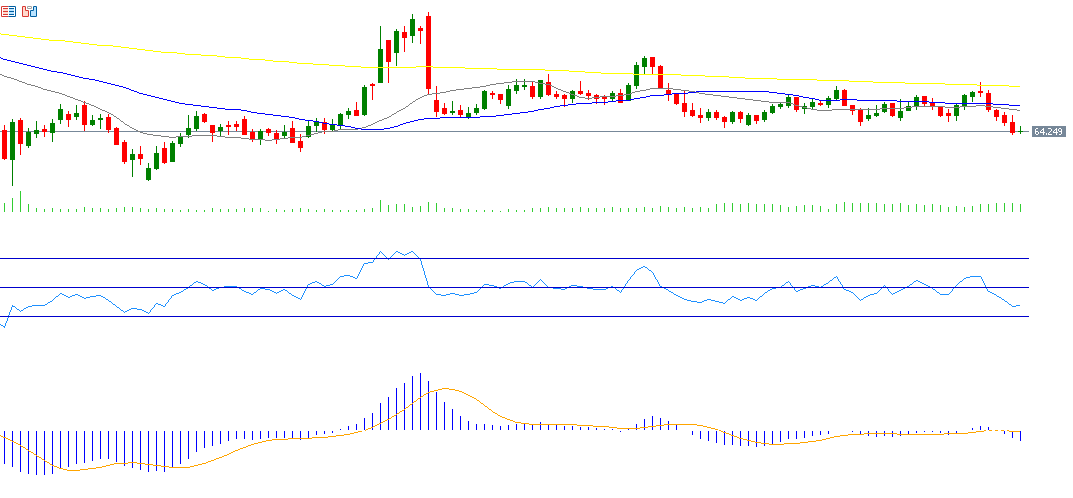Viewport: 1073px width, 498px height.
Task: Click the final negative MACD histogram bar
Action: (x=1020, y=437)
